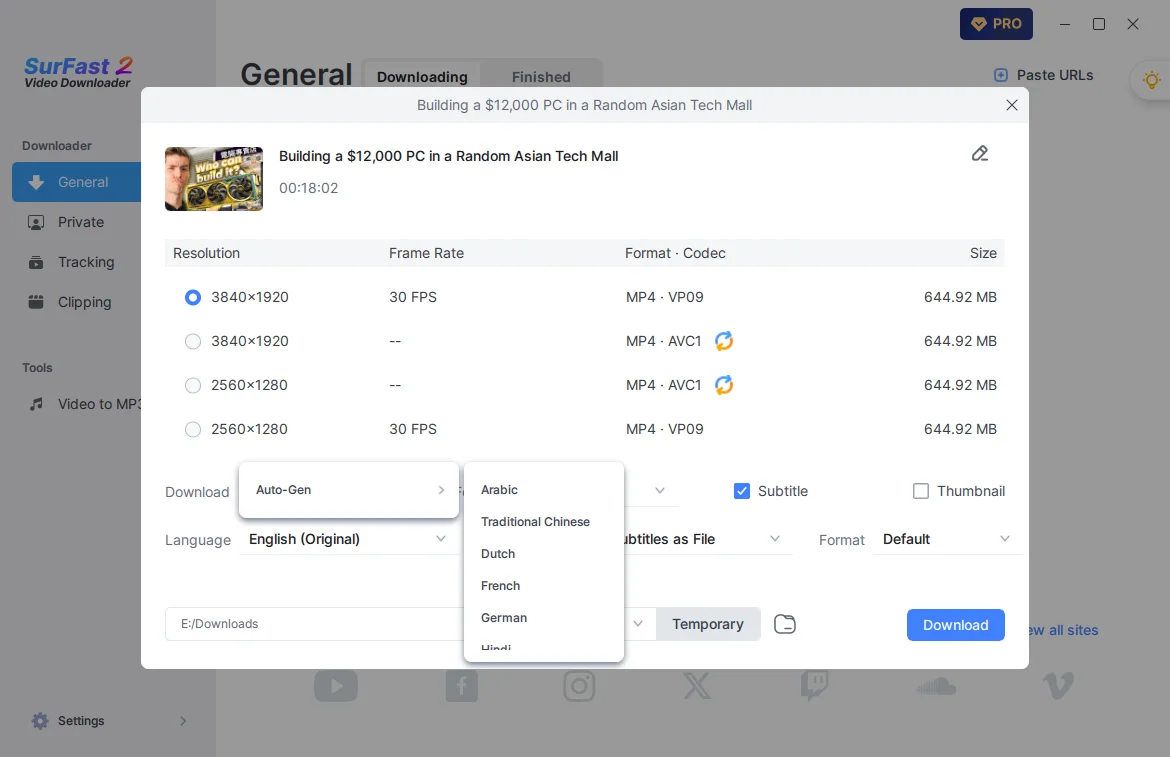Click the video thumbnail preview
Viewport: 1170px width, 757px height.
214,179
